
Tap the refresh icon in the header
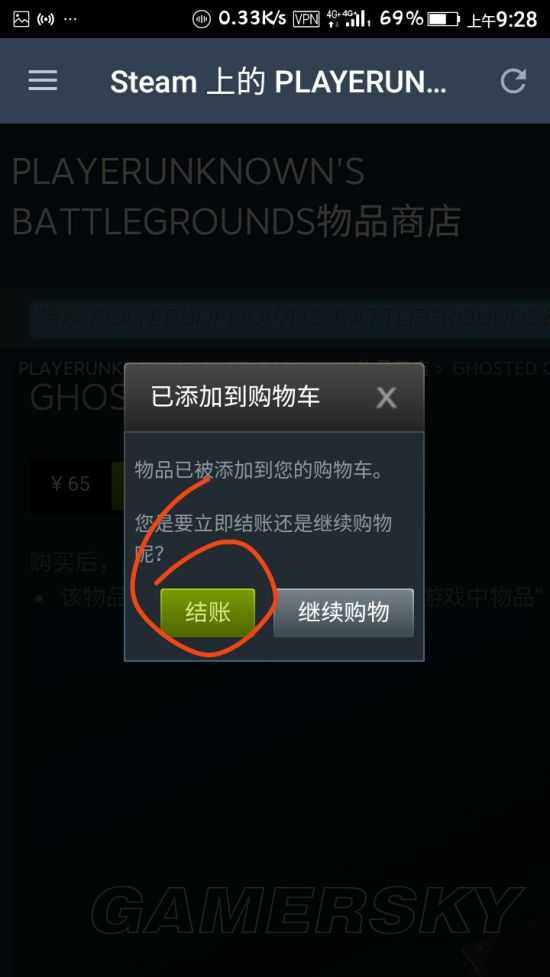coord(514,80)
